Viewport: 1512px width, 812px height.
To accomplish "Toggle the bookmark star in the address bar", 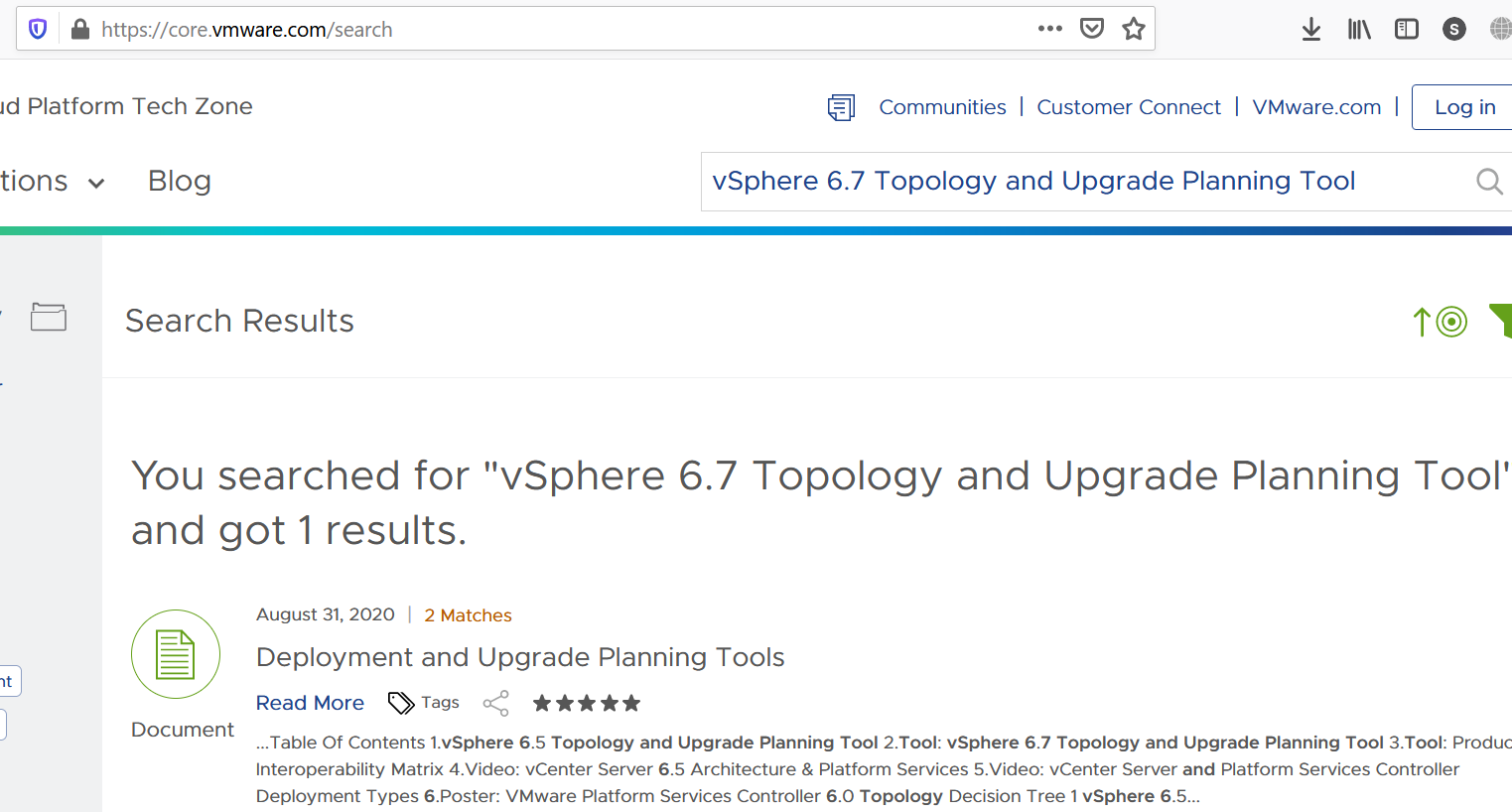I will 1133,29.
